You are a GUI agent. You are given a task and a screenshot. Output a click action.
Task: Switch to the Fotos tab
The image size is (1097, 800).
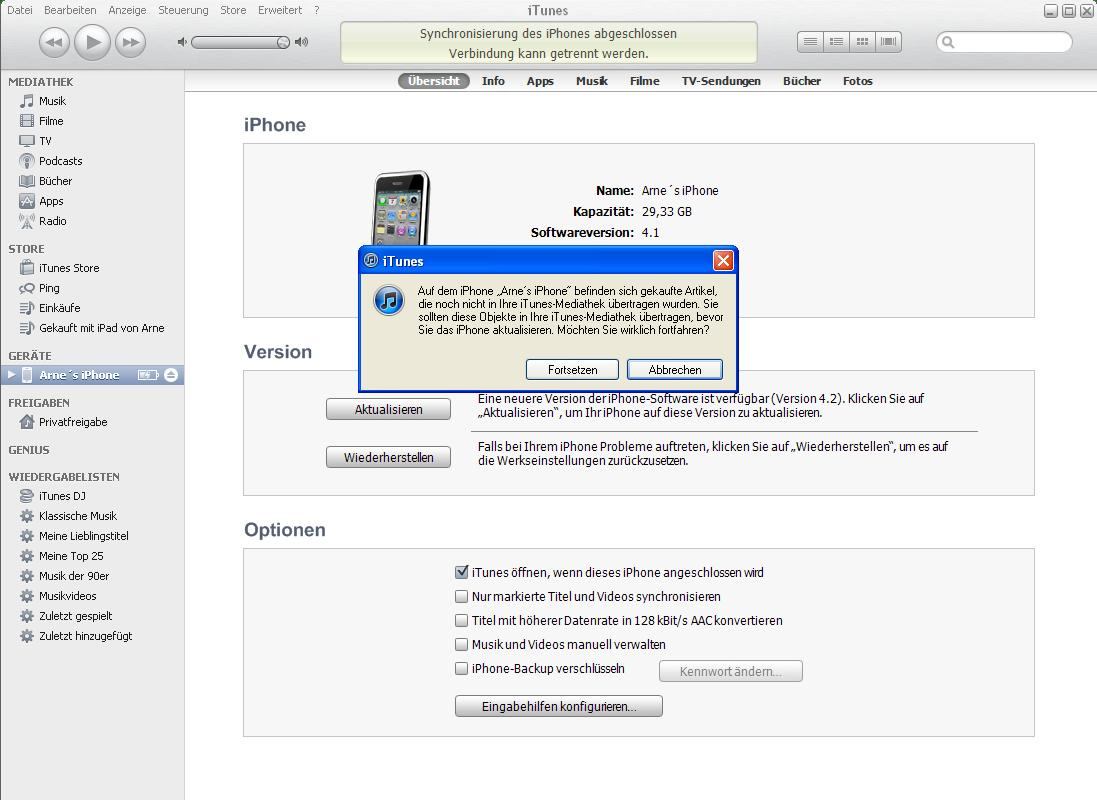[858, 81]
